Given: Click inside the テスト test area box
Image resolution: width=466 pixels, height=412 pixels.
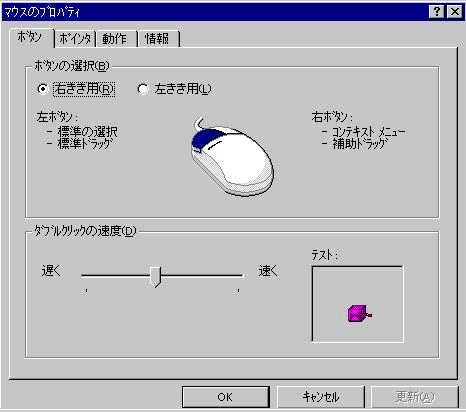Looking at the screenshot, I should pyautogui.click(x=357, y=304).
